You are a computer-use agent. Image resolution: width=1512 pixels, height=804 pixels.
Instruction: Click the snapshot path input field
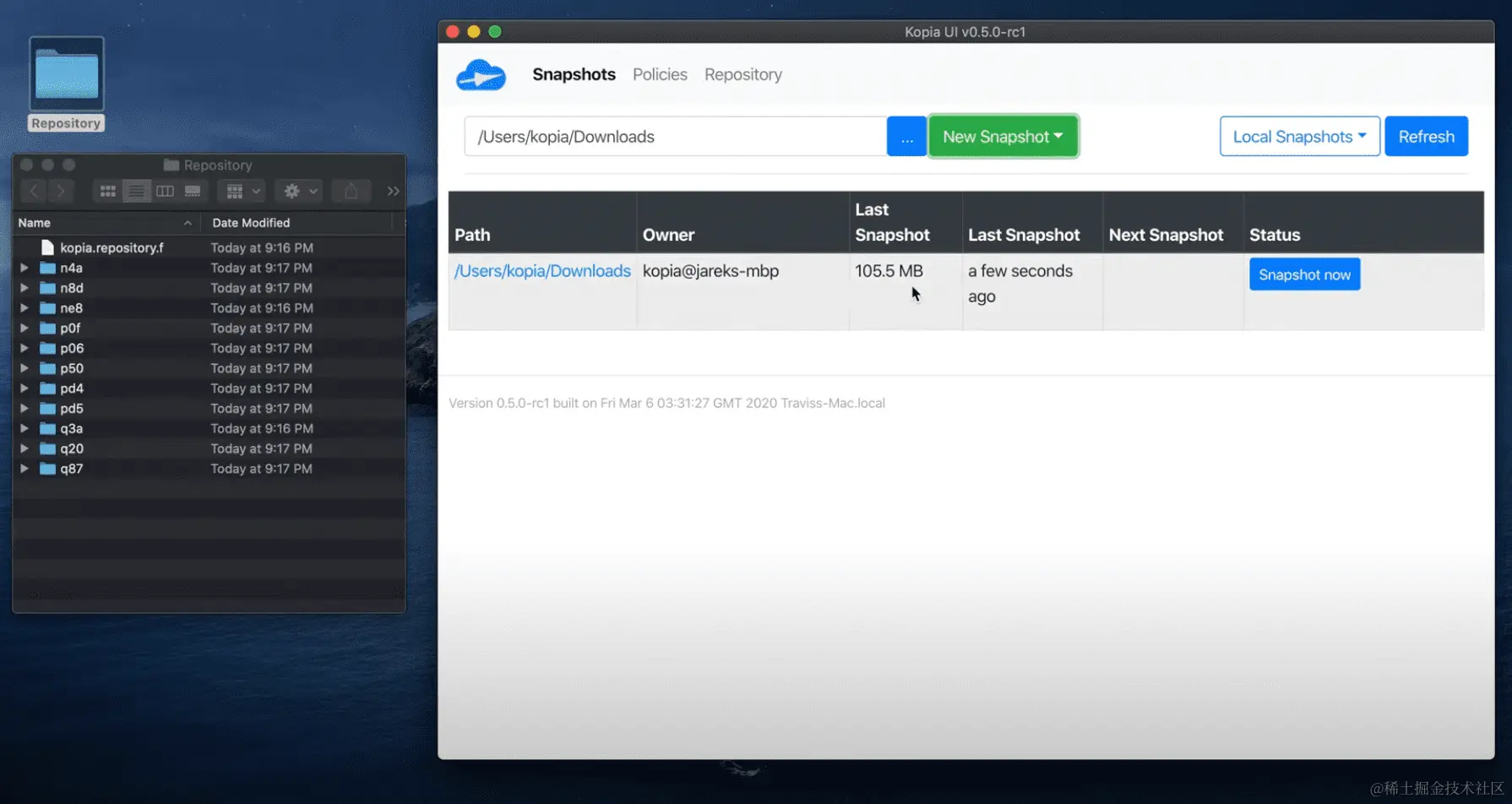point(676,136)
